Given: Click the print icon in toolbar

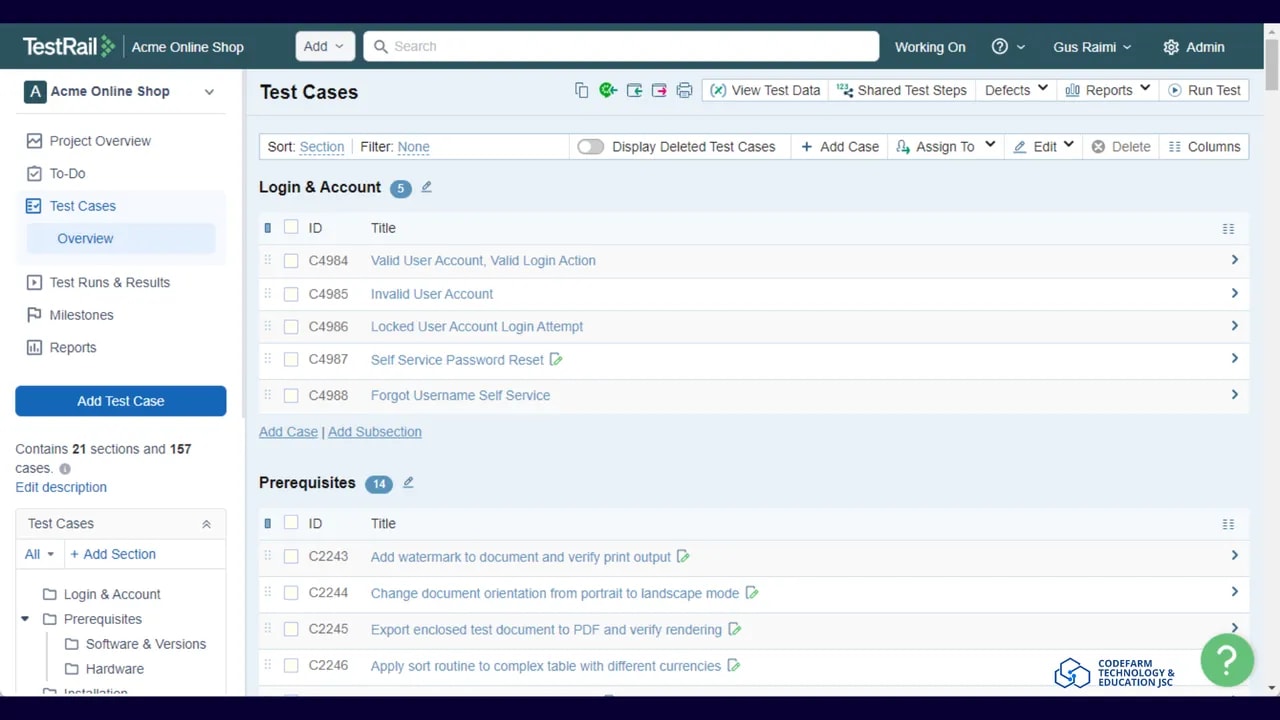Looking at the screenshot, I should (x=684, y=90).
